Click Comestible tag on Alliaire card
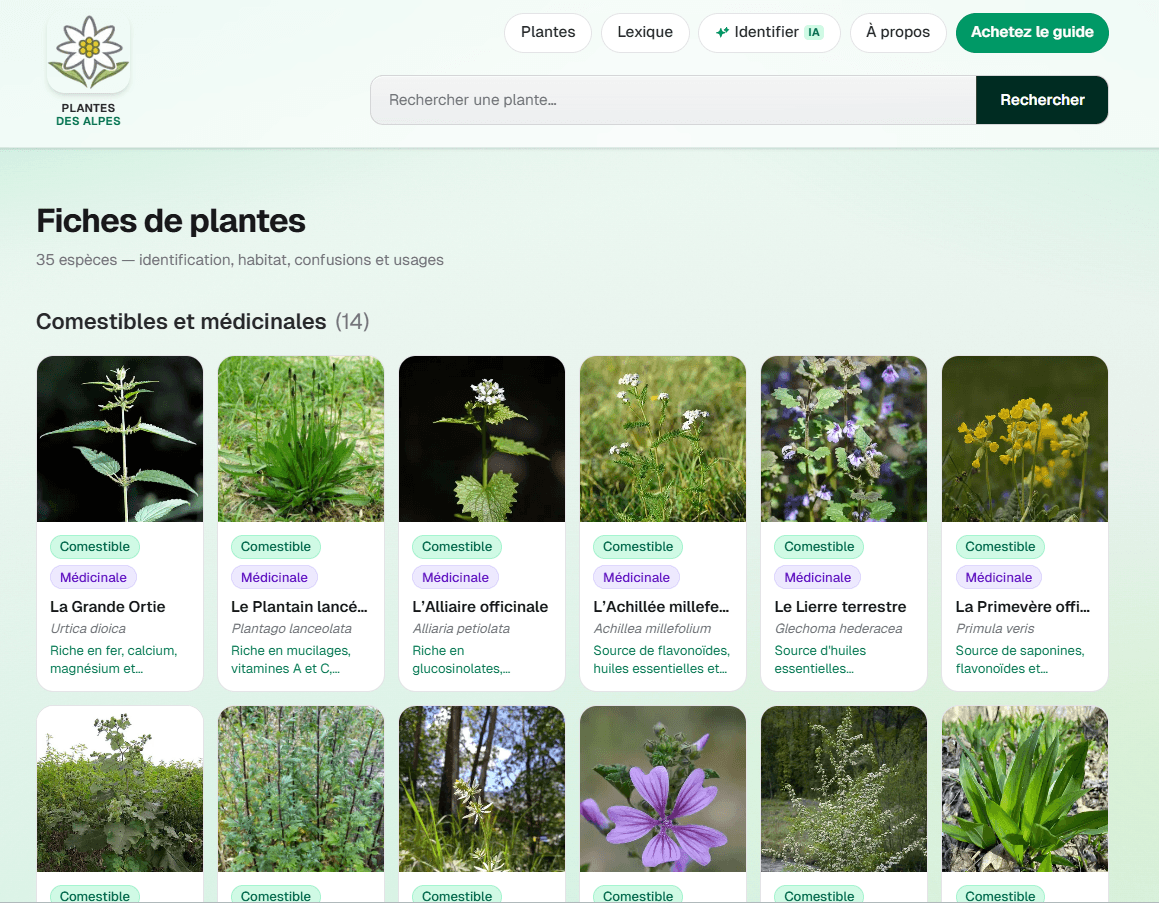The width and height of the screenshot is (1159, 903). (457, 547)
